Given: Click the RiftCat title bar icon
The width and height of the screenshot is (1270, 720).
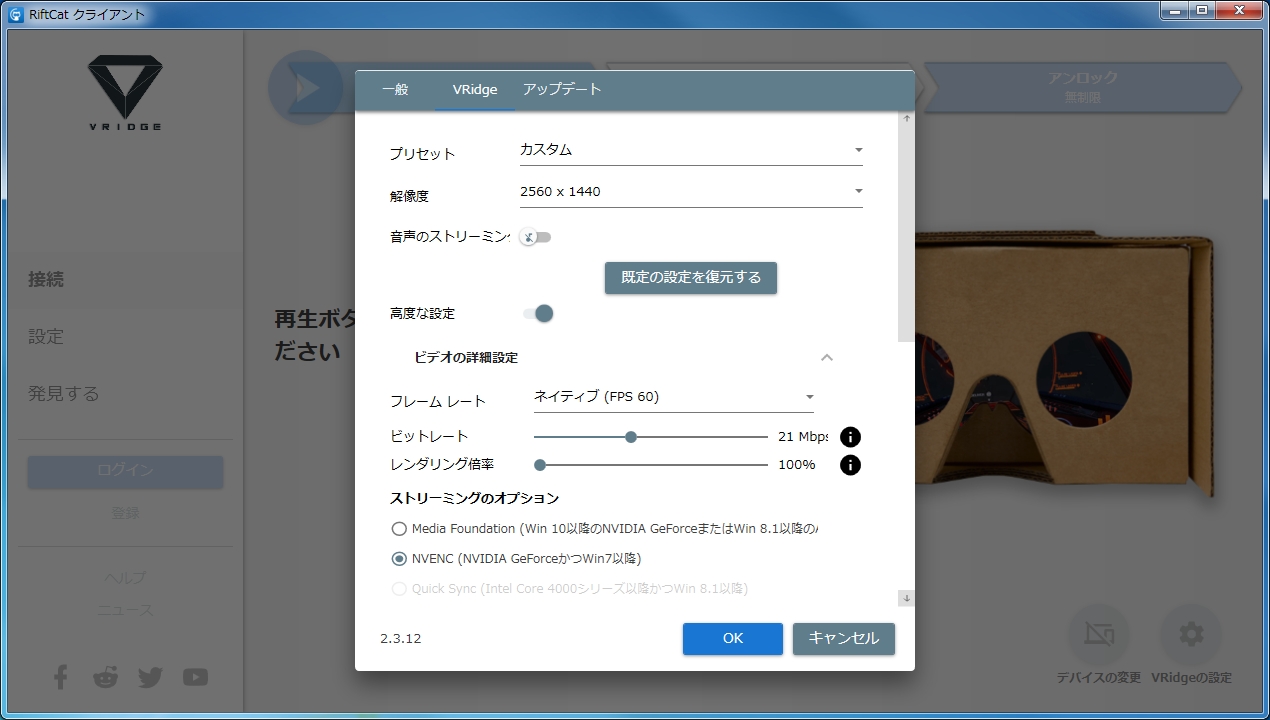Looking at the screenshot, I should coord(15,13).
